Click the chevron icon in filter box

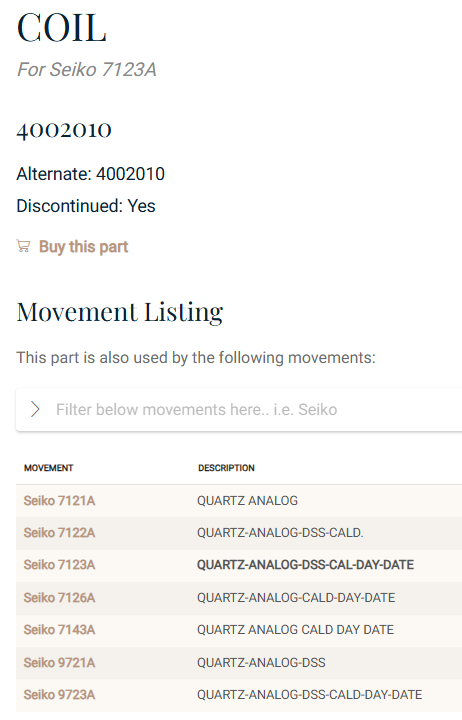coord(35,409)
